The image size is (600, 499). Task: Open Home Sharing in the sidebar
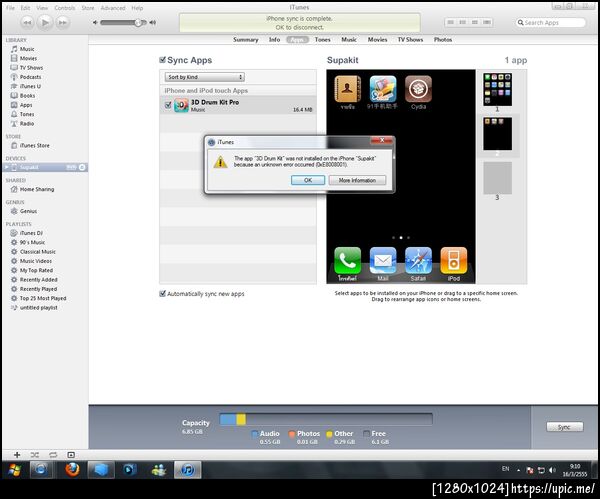coord(37,189)
